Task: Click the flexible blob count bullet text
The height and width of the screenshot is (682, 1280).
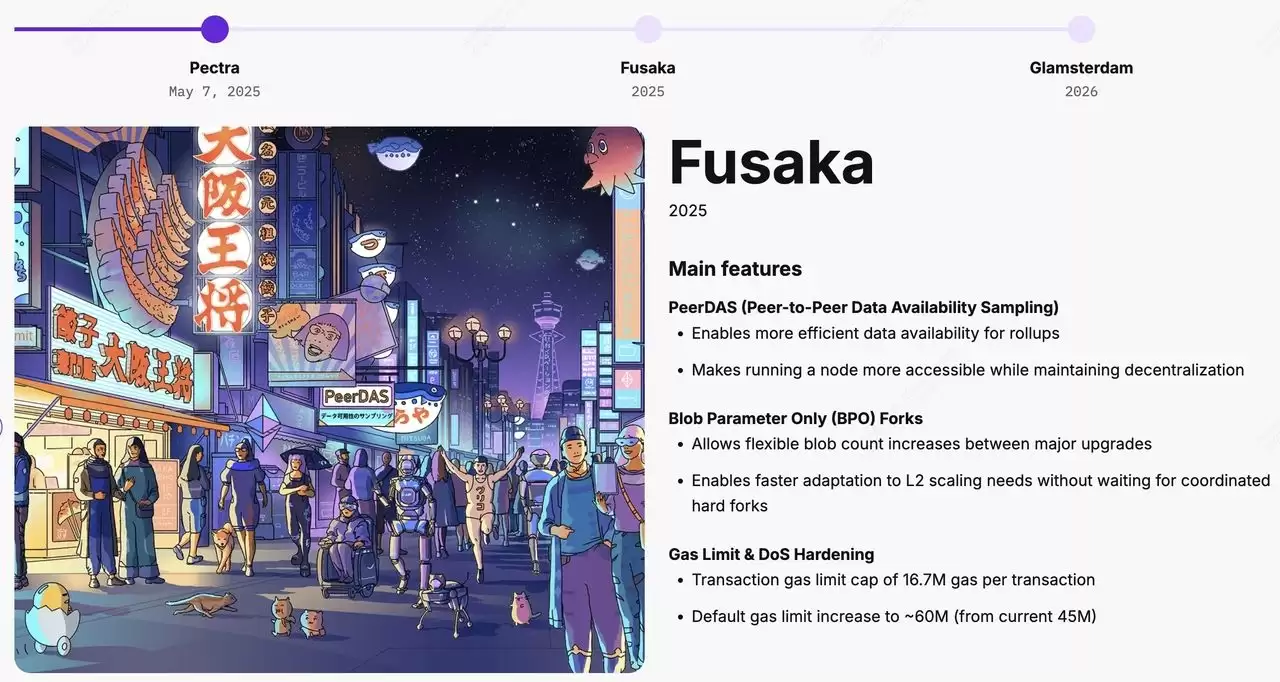Action: tap(921, 443)
